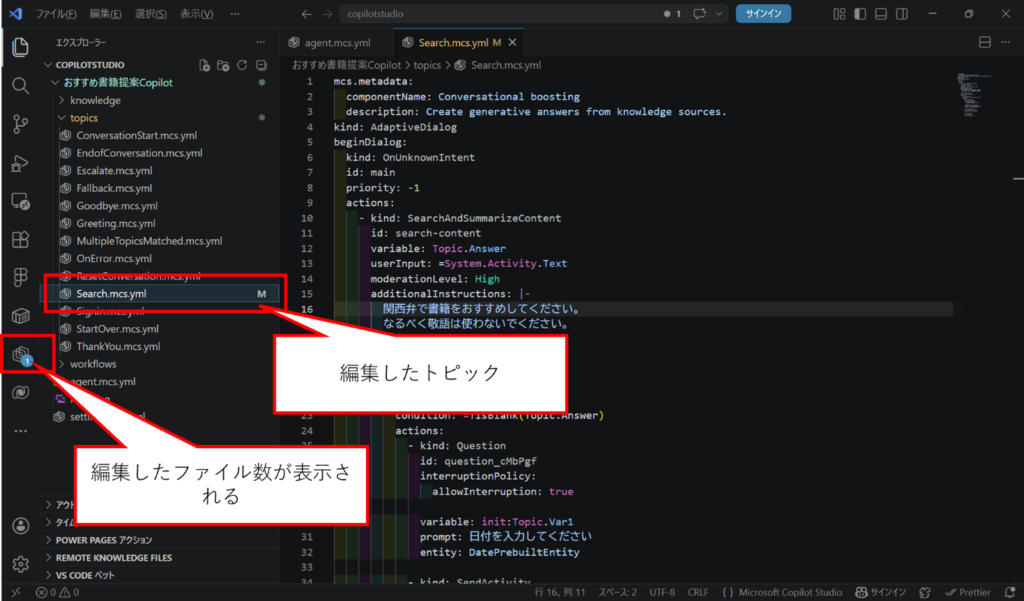1024x601 pixels.
Task: Switch to the agent.mcs.yml tab
Action: coord(334,43)
